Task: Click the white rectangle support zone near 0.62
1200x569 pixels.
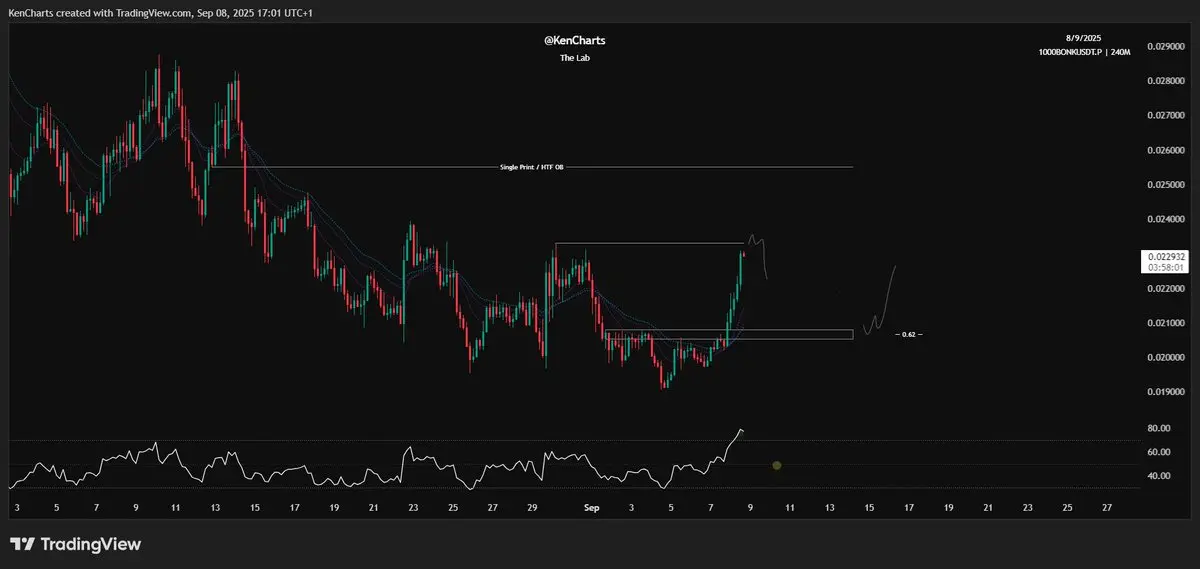Action: click(729, 334)
